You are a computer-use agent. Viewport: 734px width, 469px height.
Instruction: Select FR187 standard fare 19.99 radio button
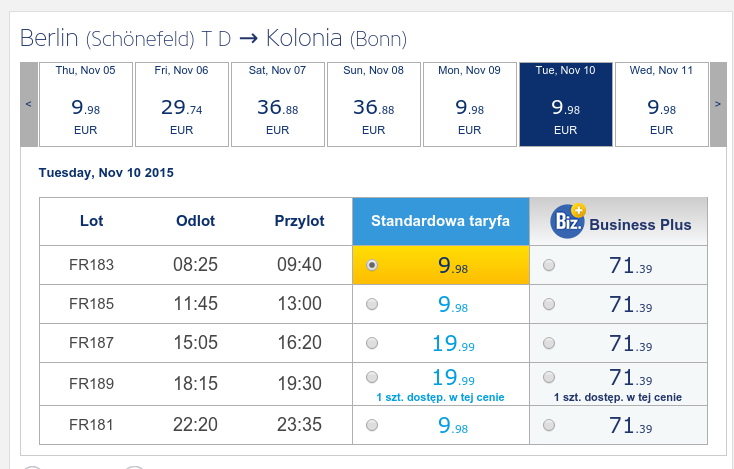coord(372,343)
